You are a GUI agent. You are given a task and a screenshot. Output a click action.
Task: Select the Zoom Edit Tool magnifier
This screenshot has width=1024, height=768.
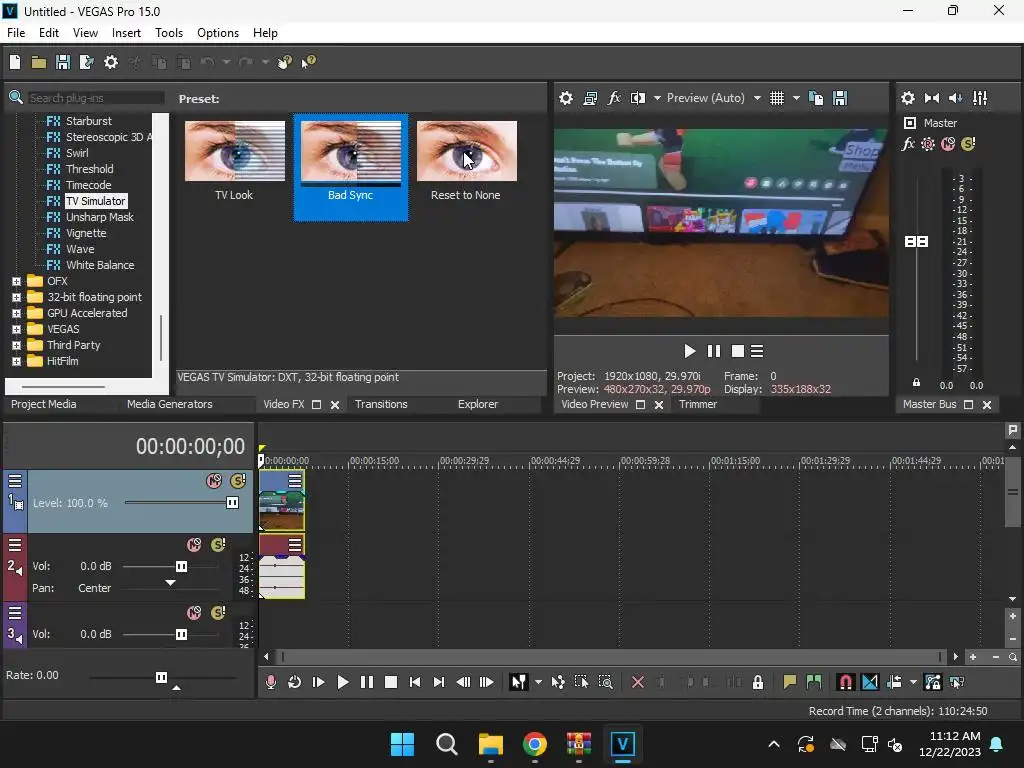605,682
